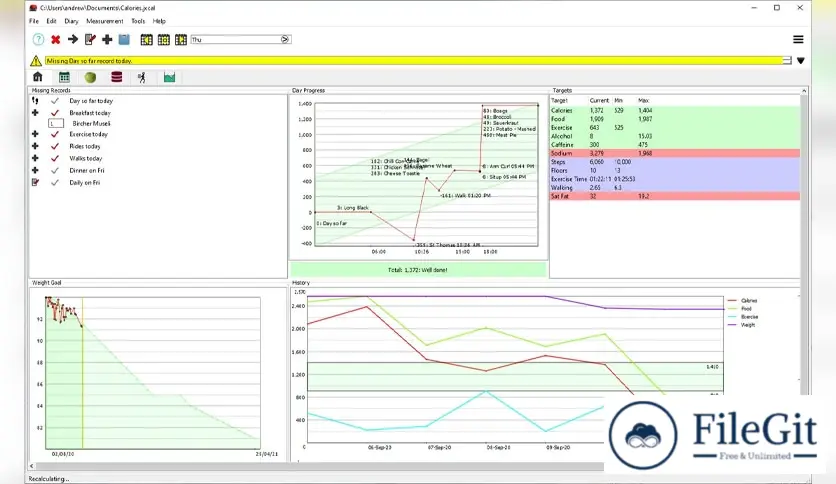The height and width of the screenshot is (484, 836).
Task: Open the Edit menu
Action: click(51, 21)
